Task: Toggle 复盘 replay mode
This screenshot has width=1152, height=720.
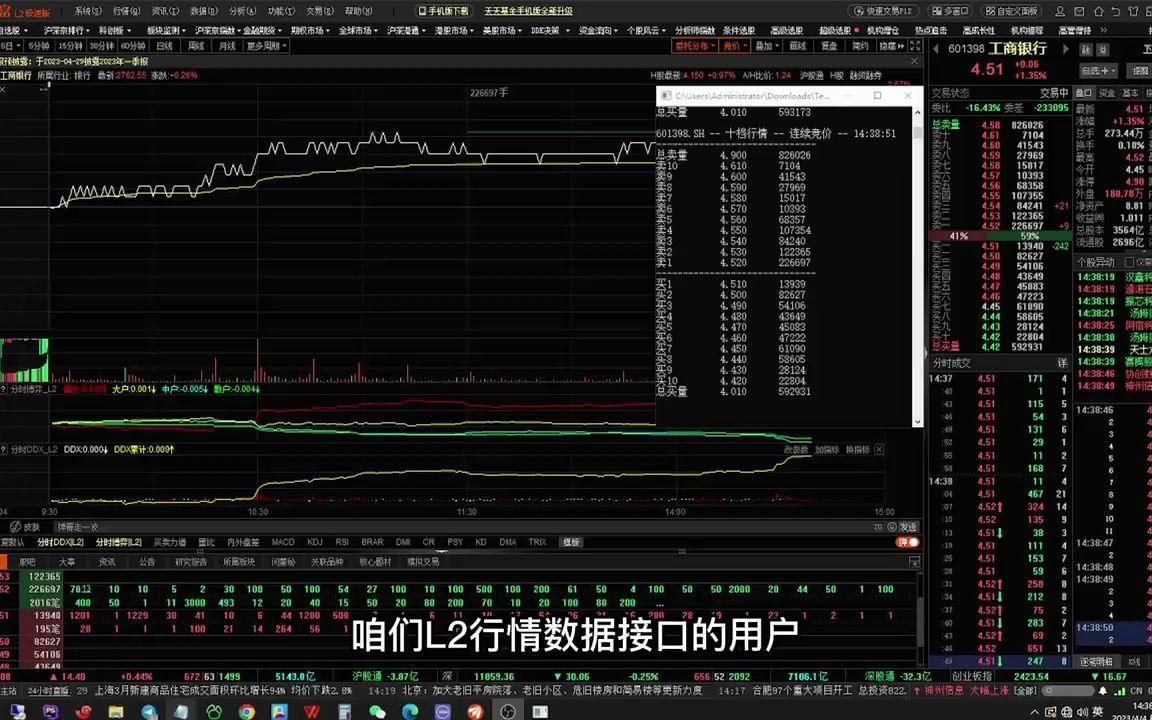Action: click(830, 44)
